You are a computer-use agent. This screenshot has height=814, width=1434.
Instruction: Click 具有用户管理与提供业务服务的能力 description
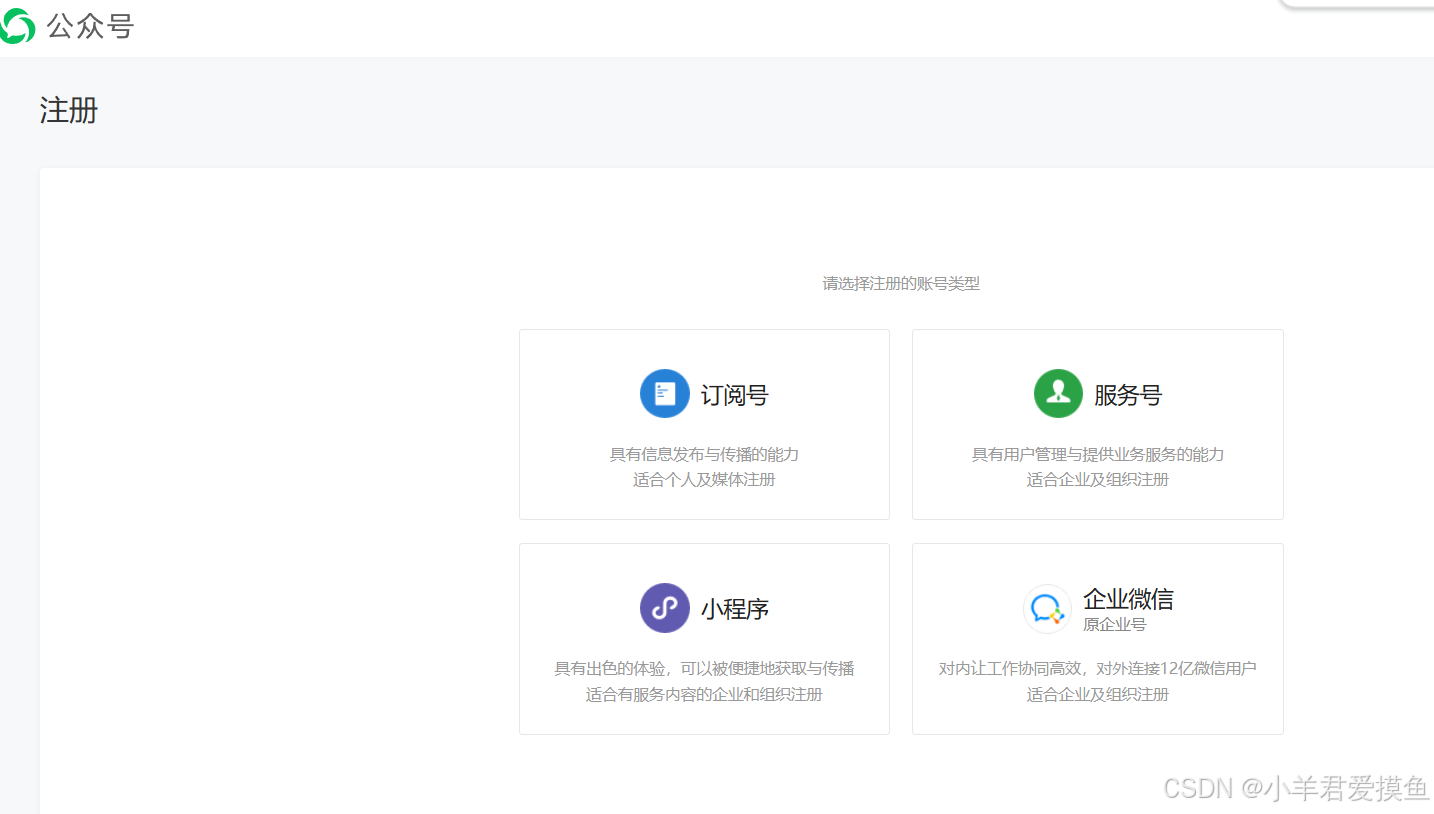(1098, 454)
